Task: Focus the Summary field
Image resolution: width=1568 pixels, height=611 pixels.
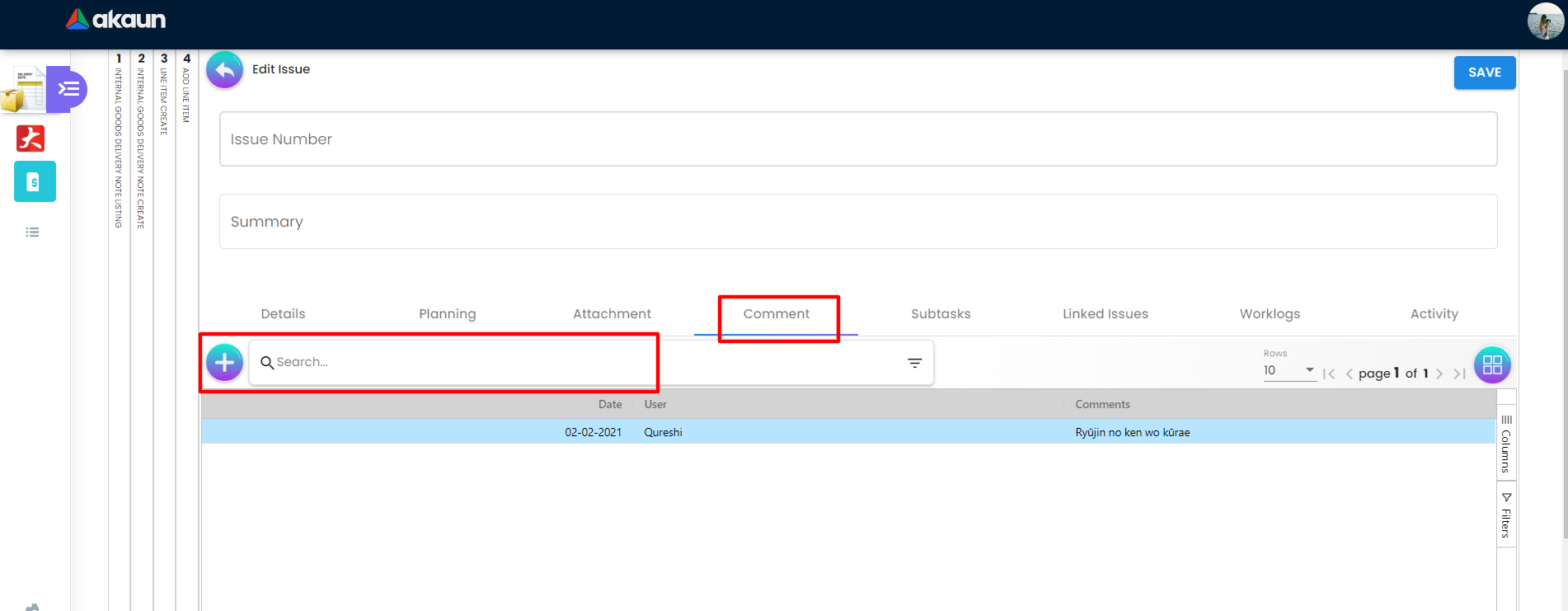Action: click(858, 222)
